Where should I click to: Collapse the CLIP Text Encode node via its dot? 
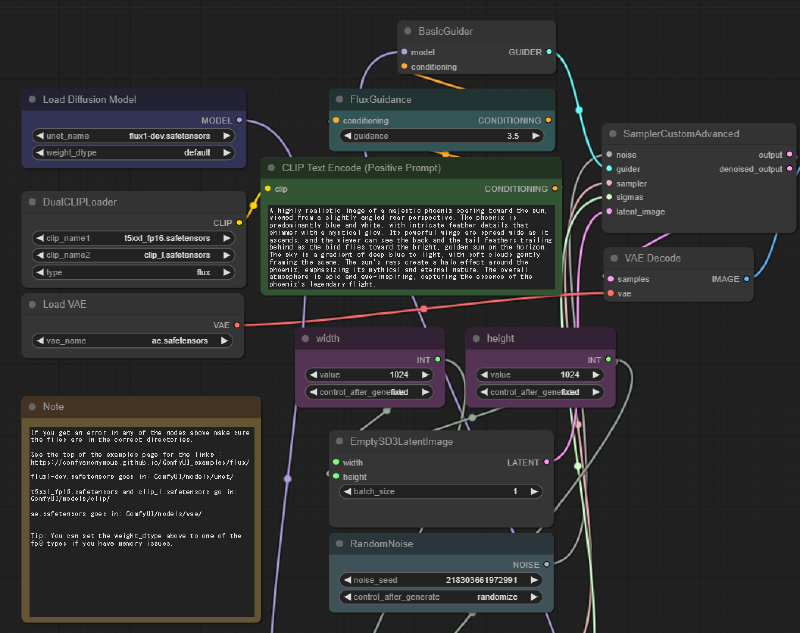pyautogui.click(x=271, y=168)
